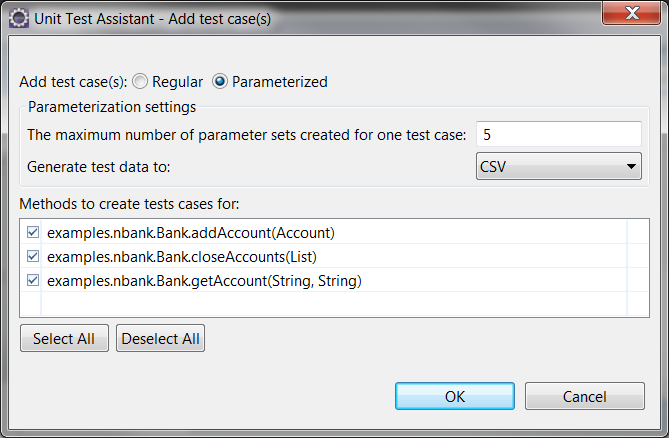Viewport: 669px width, 438px height.
Task: Disable the getAccount(String, String) checkbox
Action: [33, 280]
